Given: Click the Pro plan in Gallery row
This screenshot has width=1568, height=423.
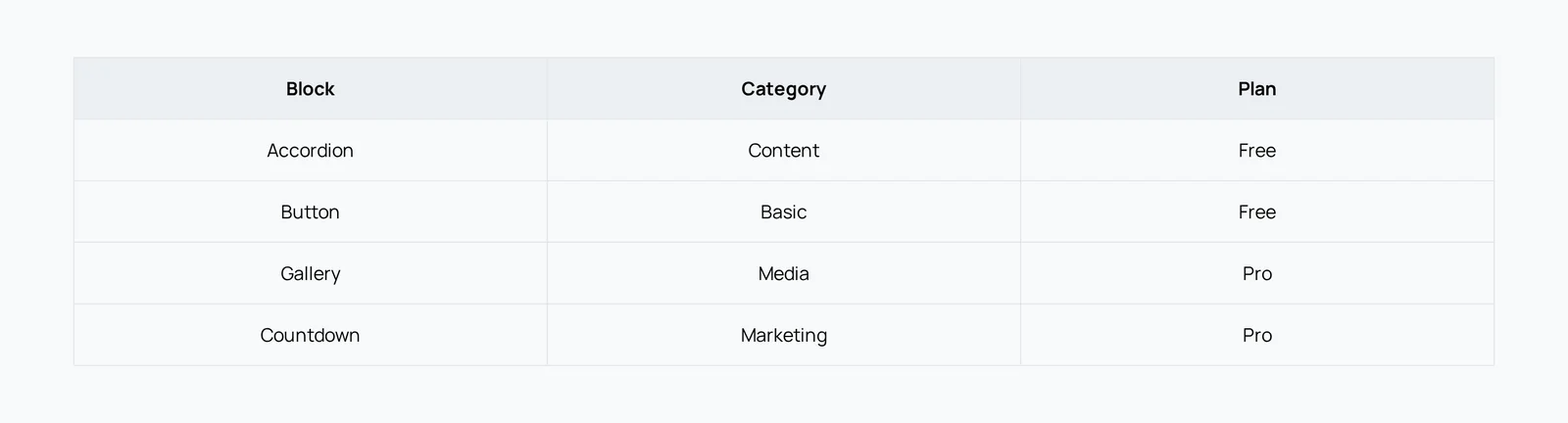Looking at the screenshot, I should pyautogui.click(x=1257, y=274).
